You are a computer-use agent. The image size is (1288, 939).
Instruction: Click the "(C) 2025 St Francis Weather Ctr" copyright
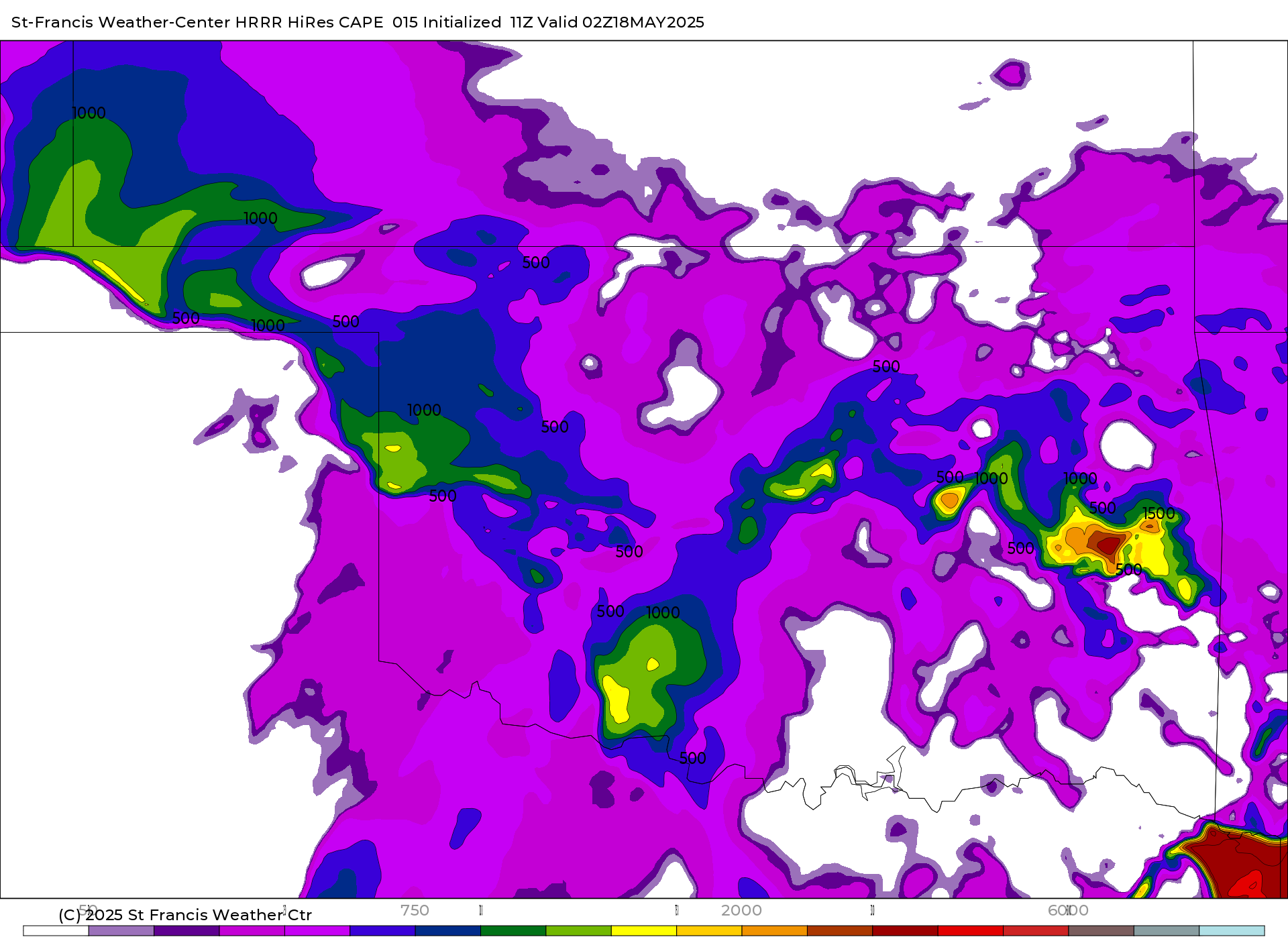pyautogui.click(x=185, y=915)
